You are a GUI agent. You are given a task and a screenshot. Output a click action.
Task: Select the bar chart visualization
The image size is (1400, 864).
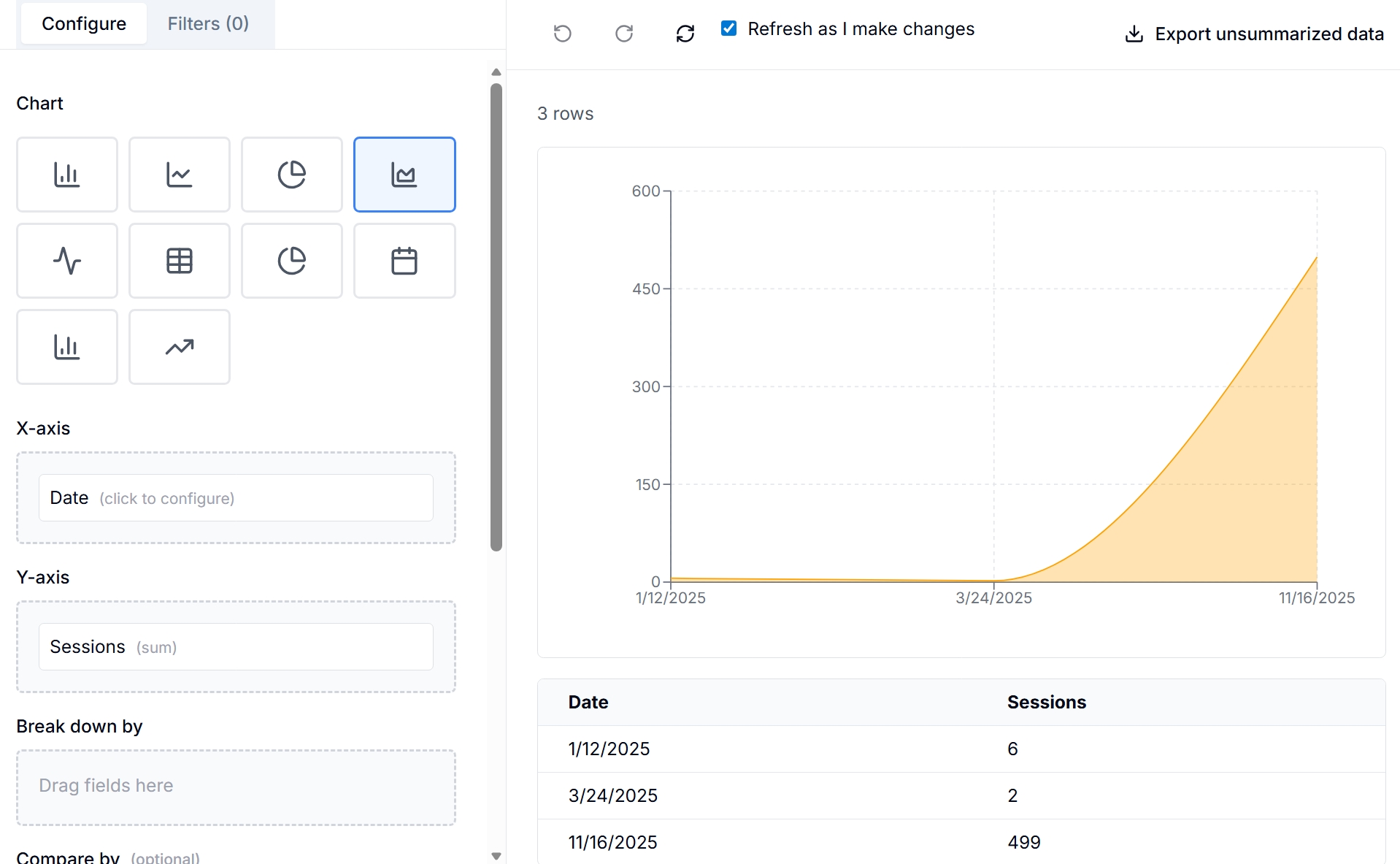(x=67, y=174)
